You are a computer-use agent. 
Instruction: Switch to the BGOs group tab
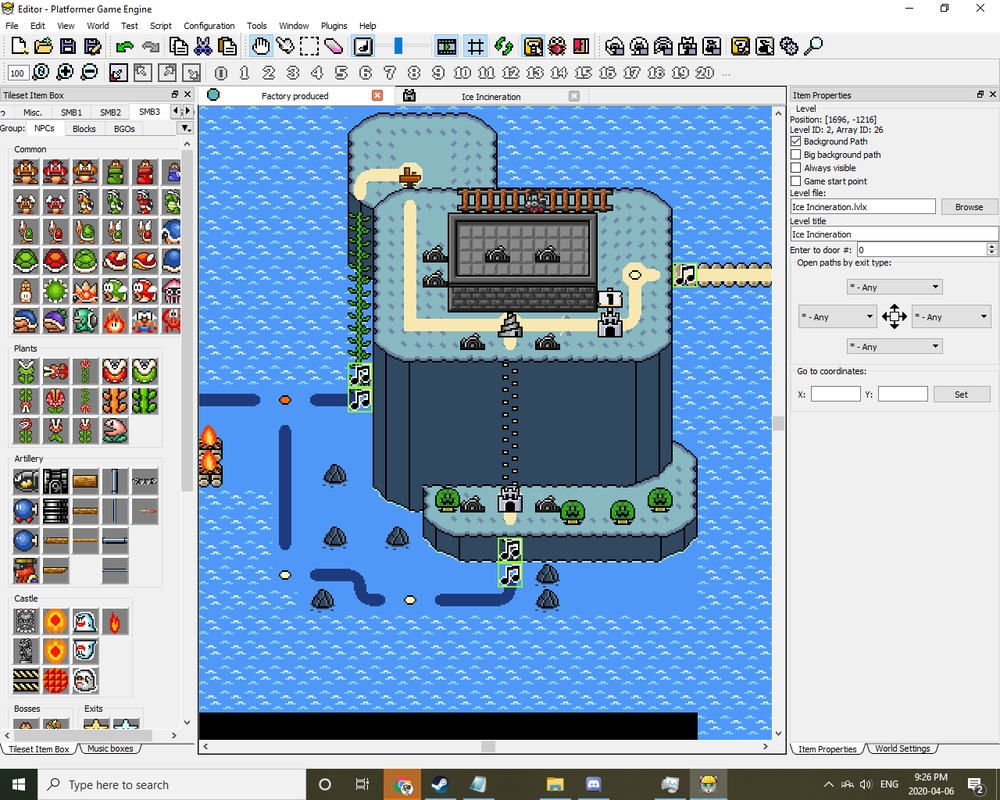(124, 128)
